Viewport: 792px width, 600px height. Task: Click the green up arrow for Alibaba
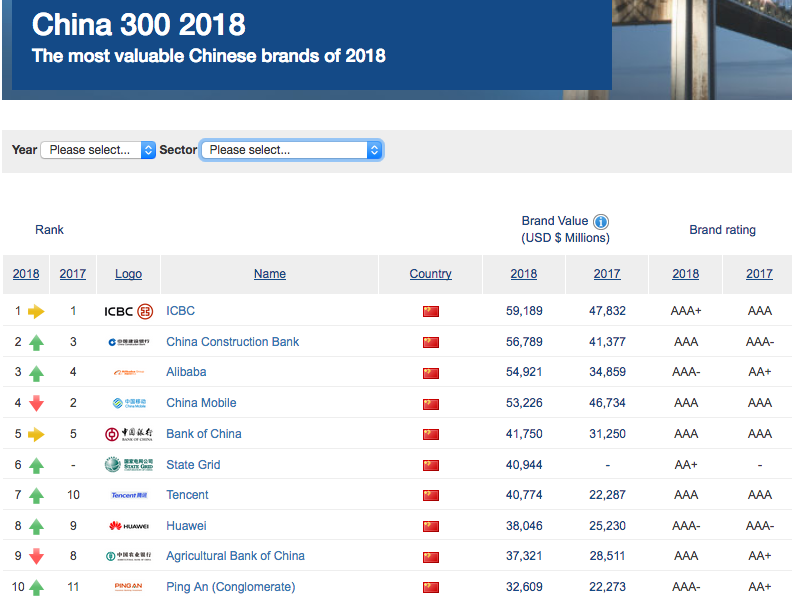[36, 373]
